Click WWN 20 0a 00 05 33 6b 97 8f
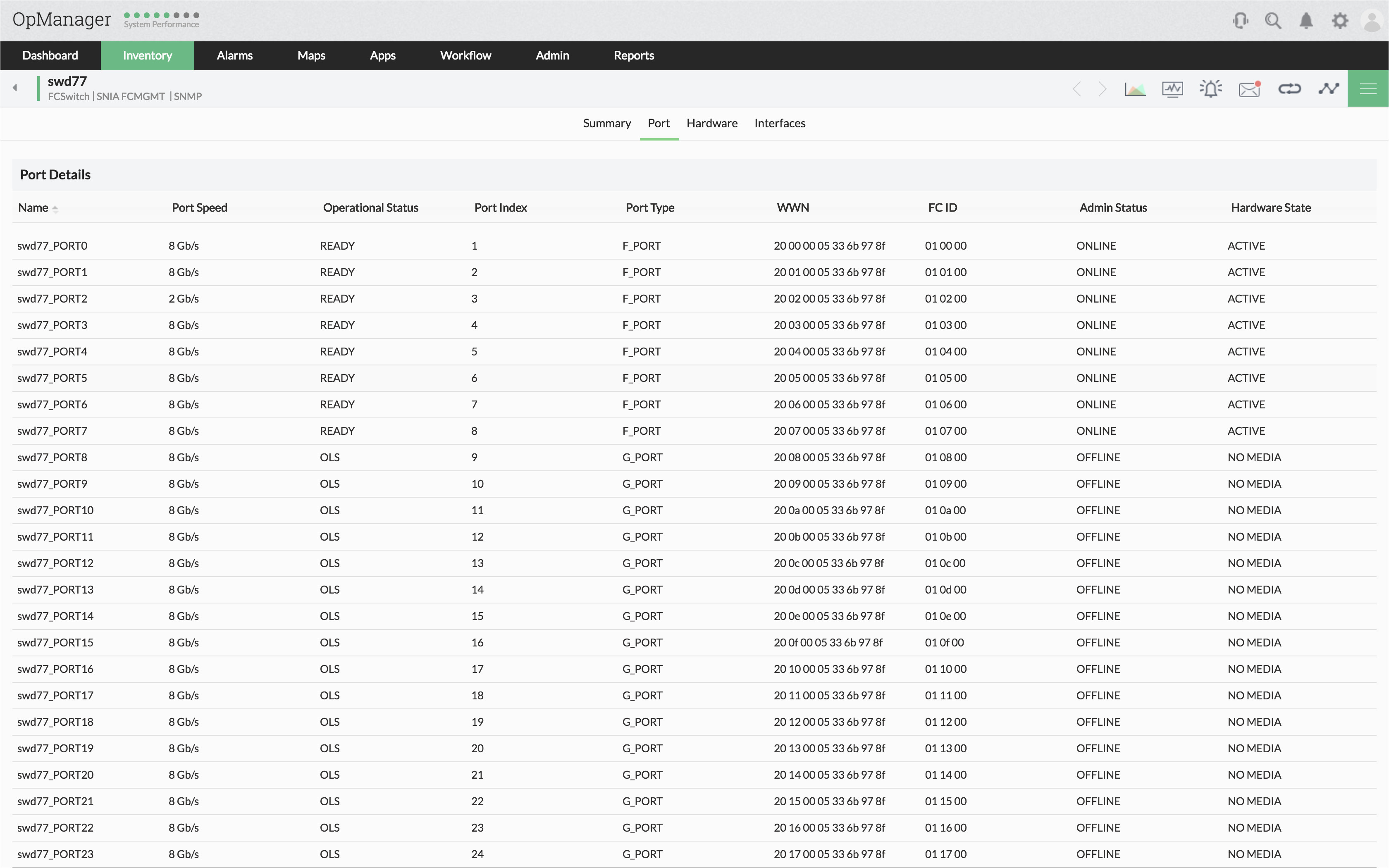The height and width of the screenshot is (868, 1389). tap(829, 510)
